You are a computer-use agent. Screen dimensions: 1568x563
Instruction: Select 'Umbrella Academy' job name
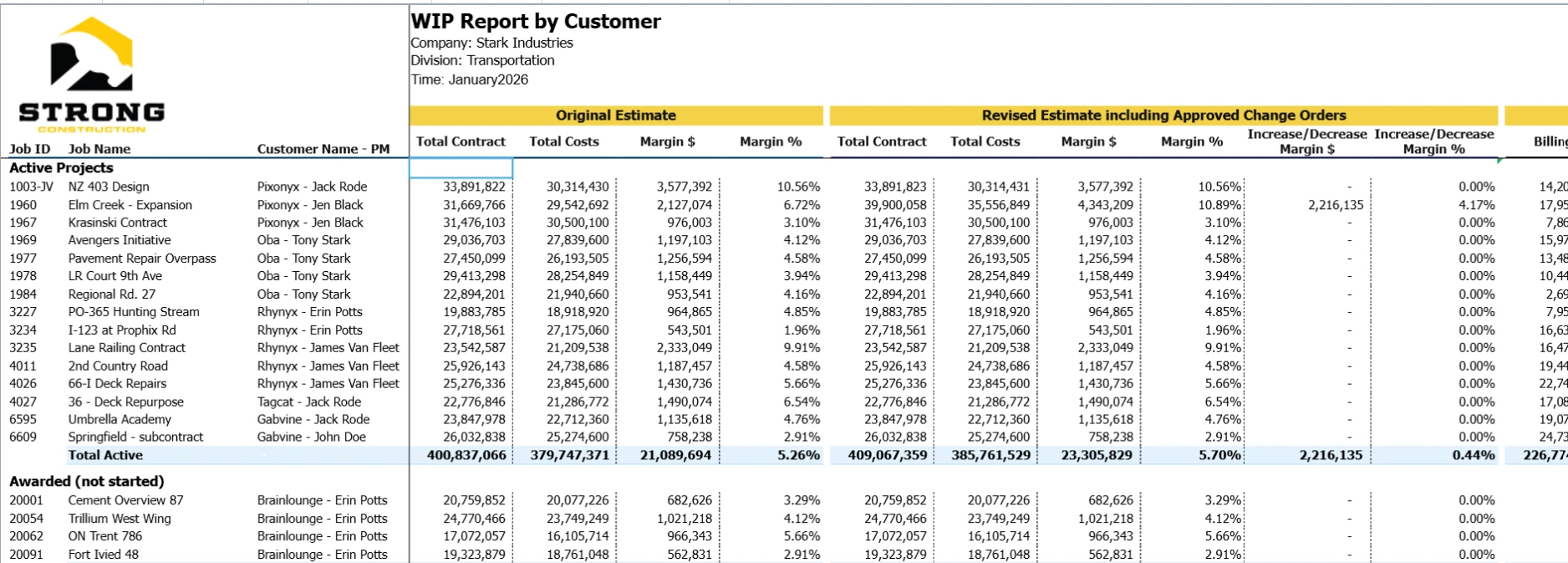[120, 420]
